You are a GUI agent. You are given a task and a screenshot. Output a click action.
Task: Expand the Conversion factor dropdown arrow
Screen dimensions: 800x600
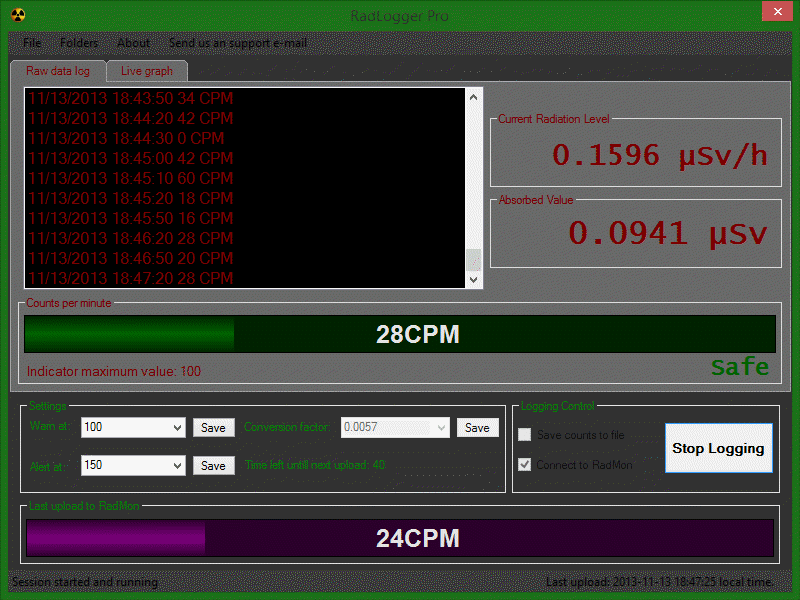coord(441,428)
